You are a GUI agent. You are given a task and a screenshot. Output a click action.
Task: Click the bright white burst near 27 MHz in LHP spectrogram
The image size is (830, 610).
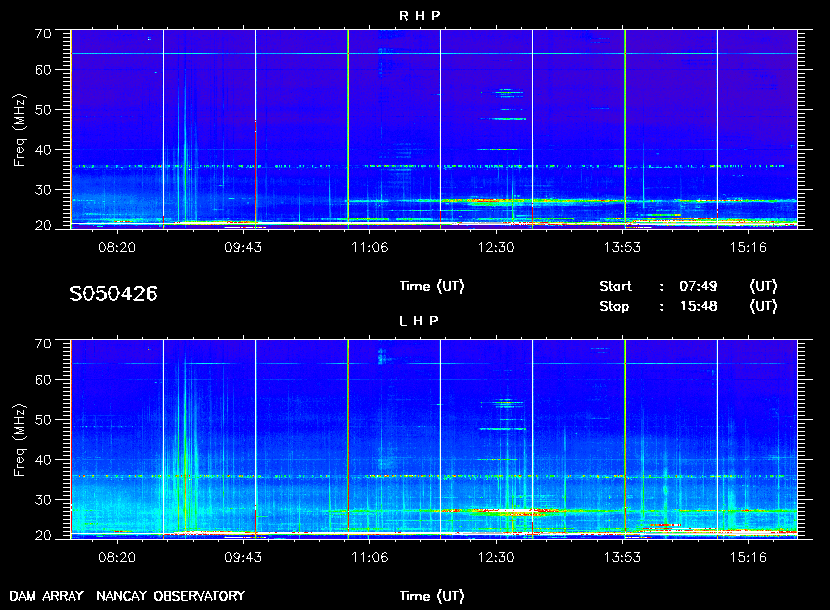(513, 512)
